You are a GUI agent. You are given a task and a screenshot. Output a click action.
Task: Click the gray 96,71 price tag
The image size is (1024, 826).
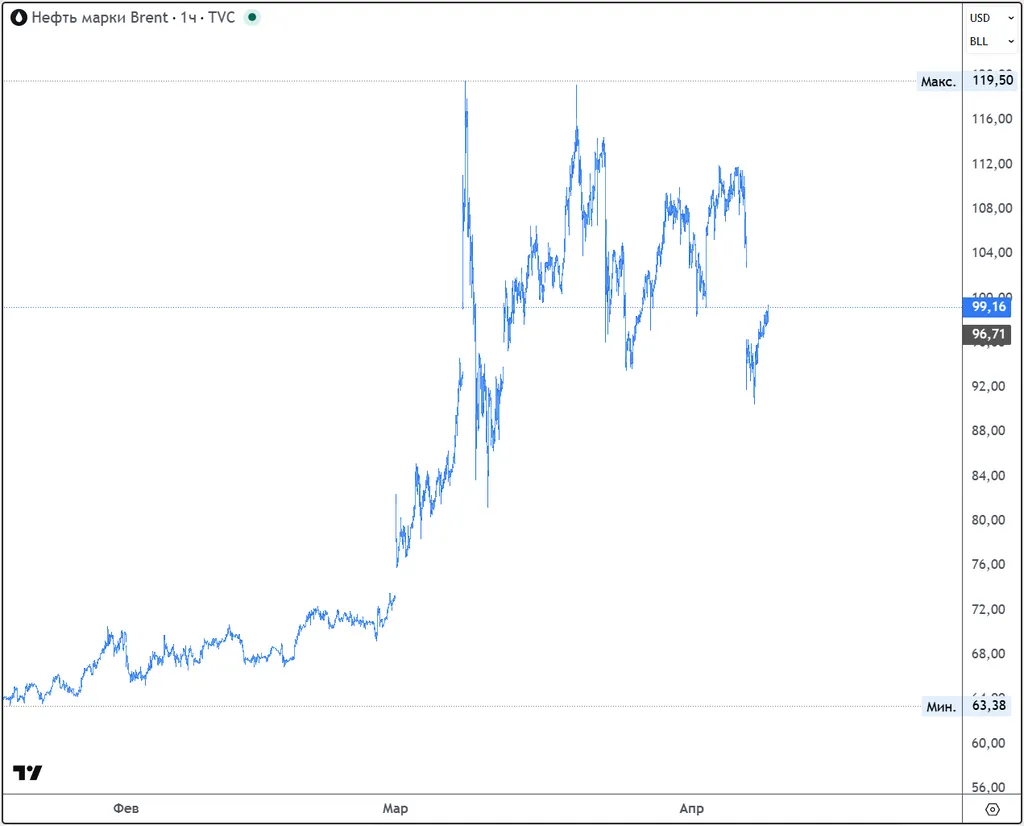pos(989,335)
